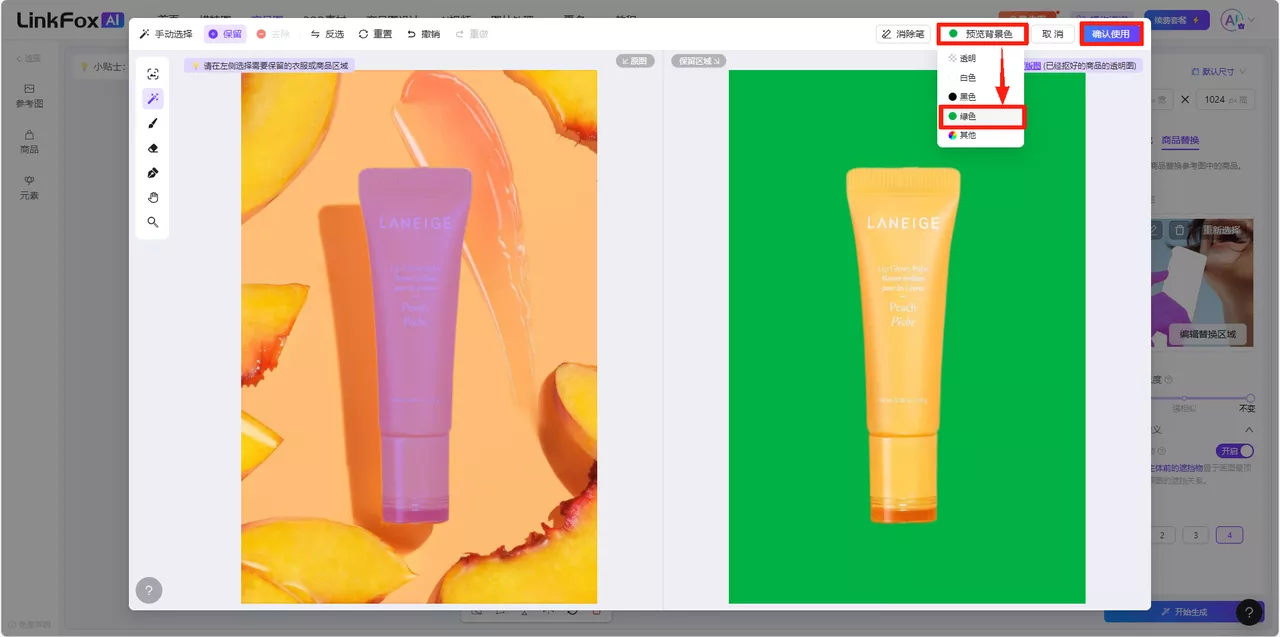The image size is (1280, 637).
Task: Click 编辑替换区域 button
Action: [1207, 334]
